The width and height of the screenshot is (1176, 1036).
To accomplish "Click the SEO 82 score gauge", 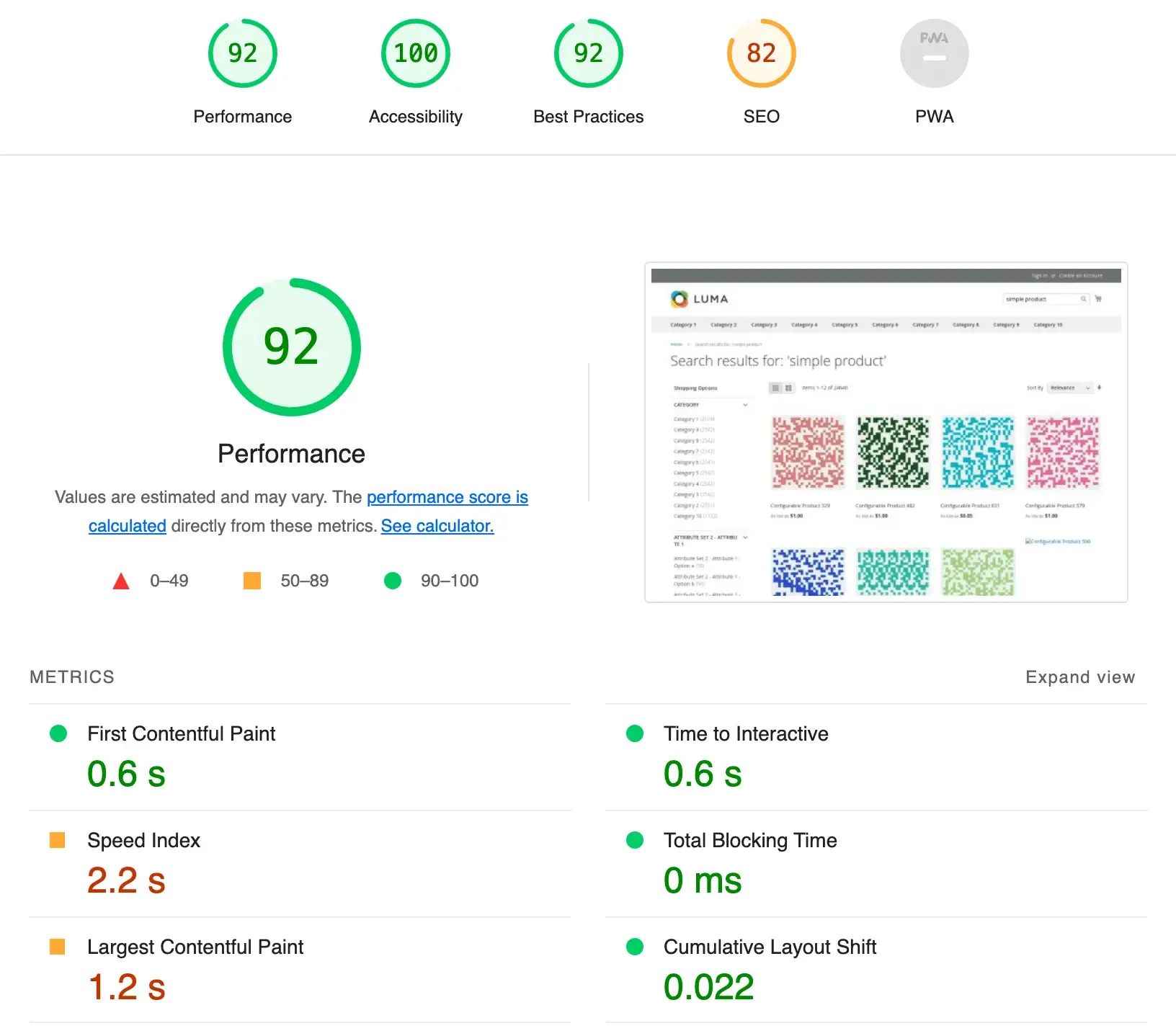I will [761, 53].
